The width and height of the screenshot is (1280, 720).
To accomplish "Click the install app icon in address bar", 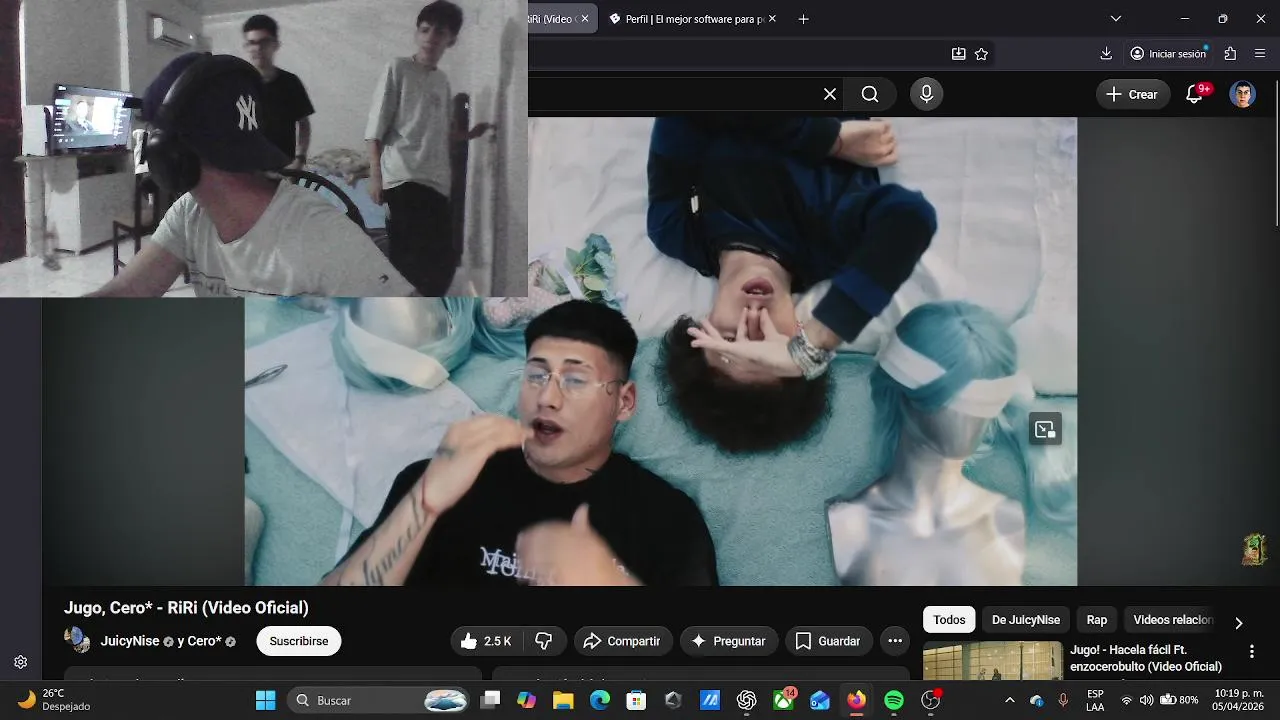I will tap(958, 54).
